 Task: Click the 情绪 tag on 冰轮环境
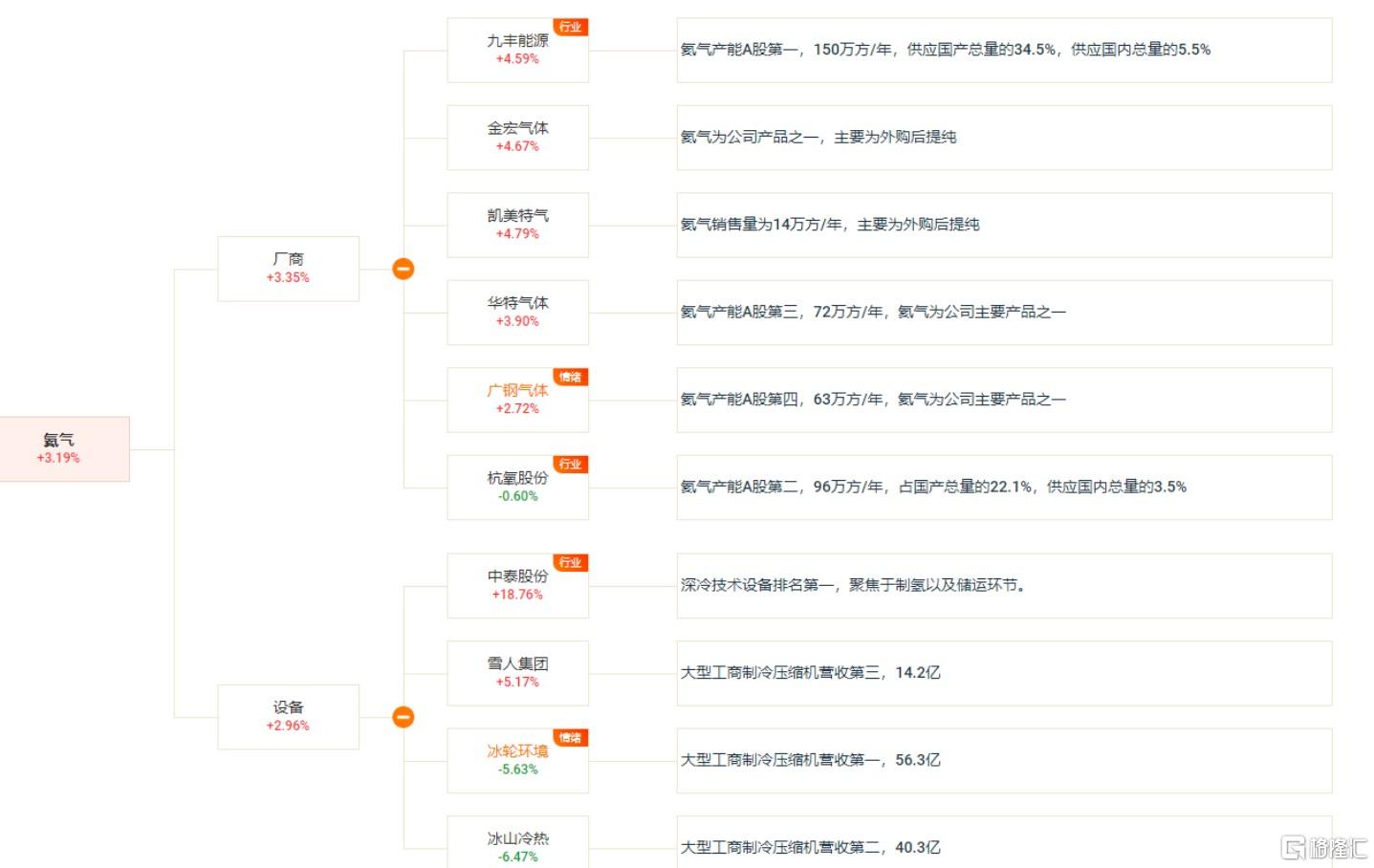point(571,738)
